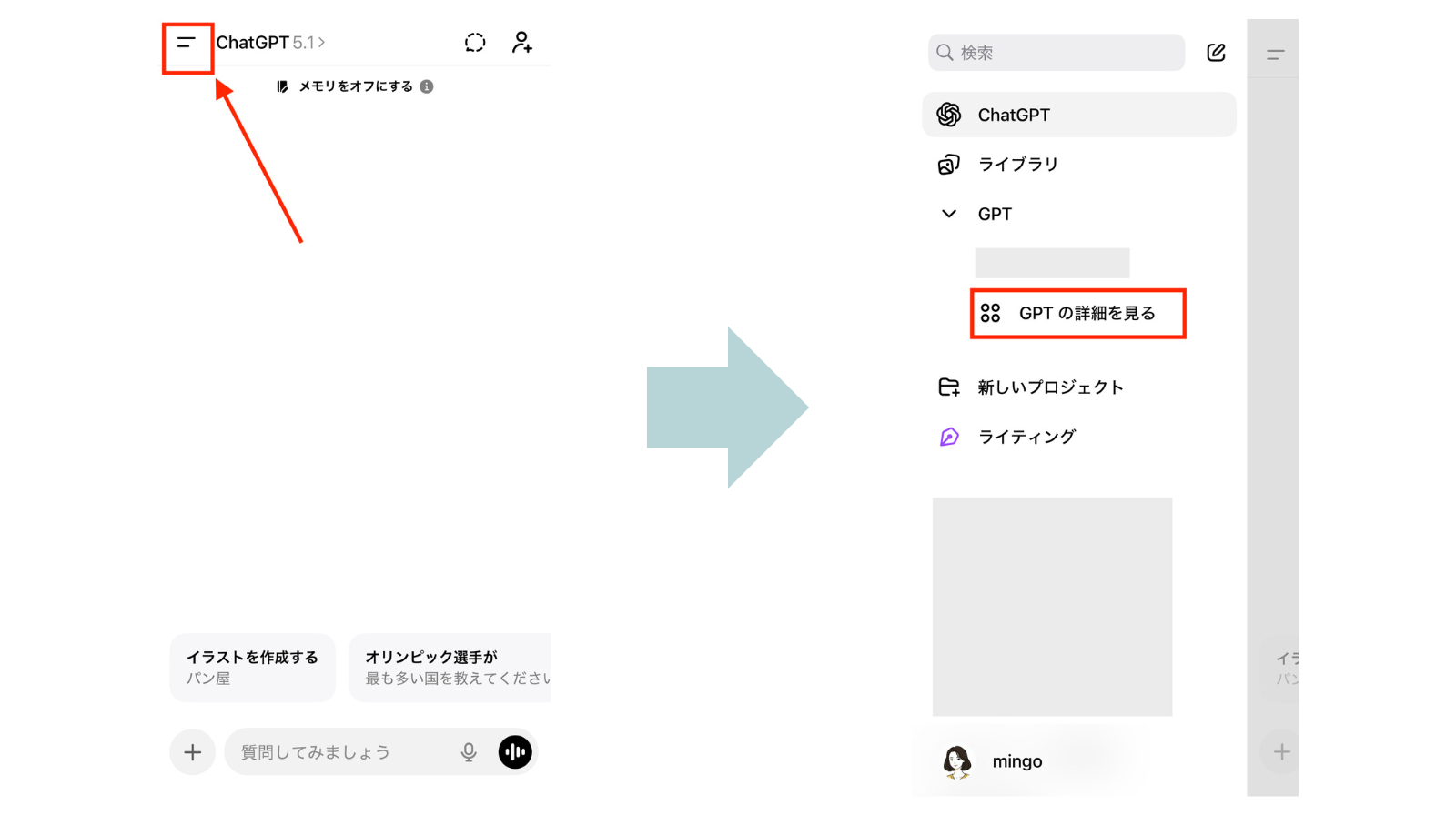Open the sidebar menu in left chat screen

[186, 43]
